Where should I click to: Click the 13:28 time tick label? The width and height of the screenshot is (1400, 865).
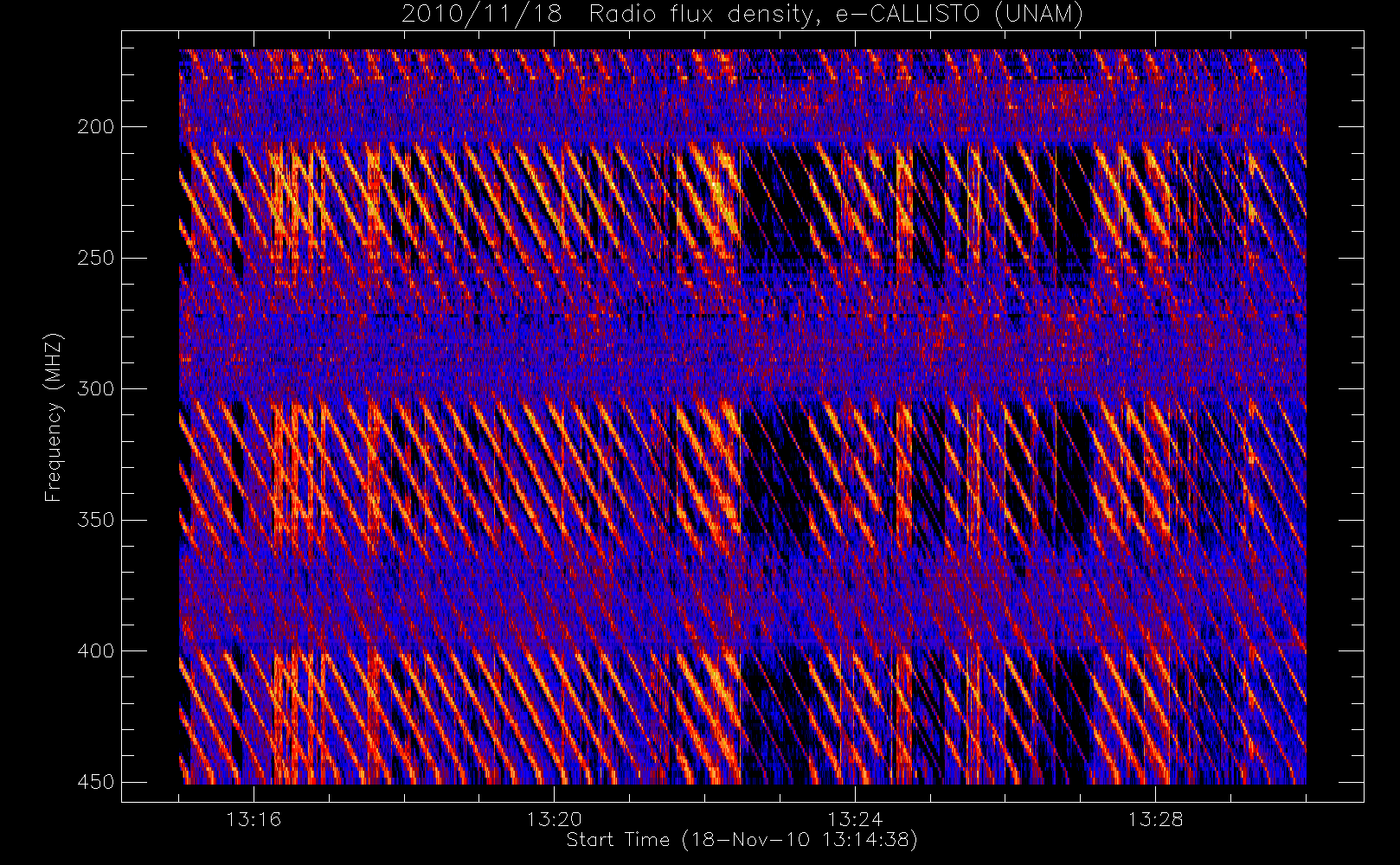coord(1155,819)
